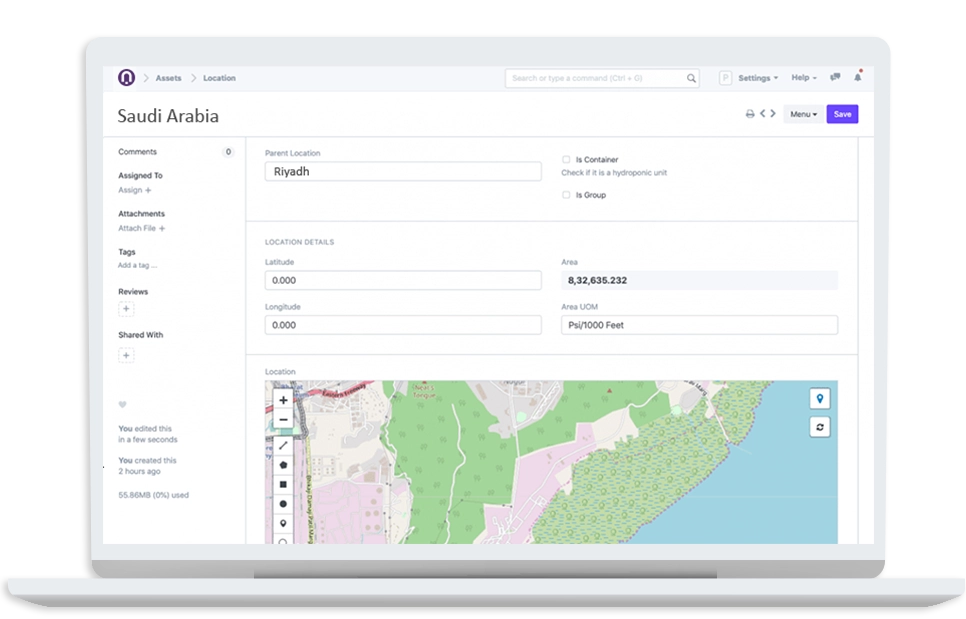
Task: Zoom out on the map
Action: pos(283,420)
